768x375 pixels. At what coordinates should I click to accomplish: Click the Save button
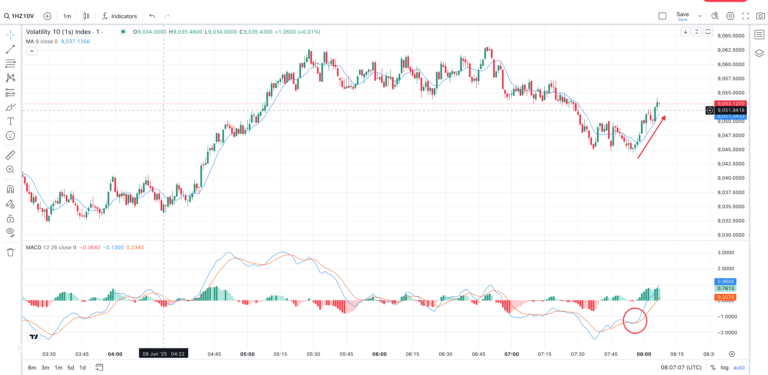[x=682, y=16]
